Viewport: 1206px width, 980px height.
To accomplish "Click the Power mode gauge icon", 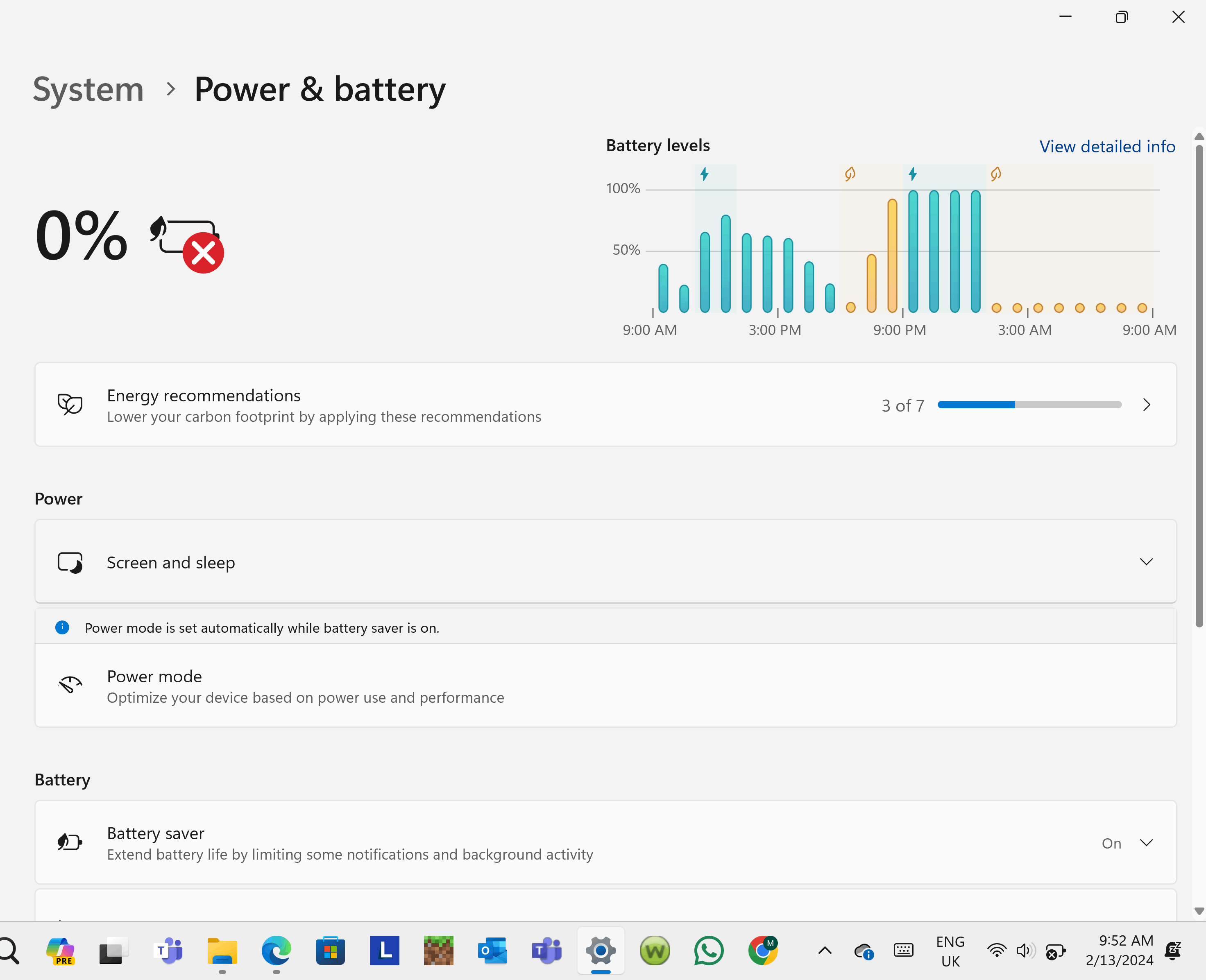I will tap(70, 685).
